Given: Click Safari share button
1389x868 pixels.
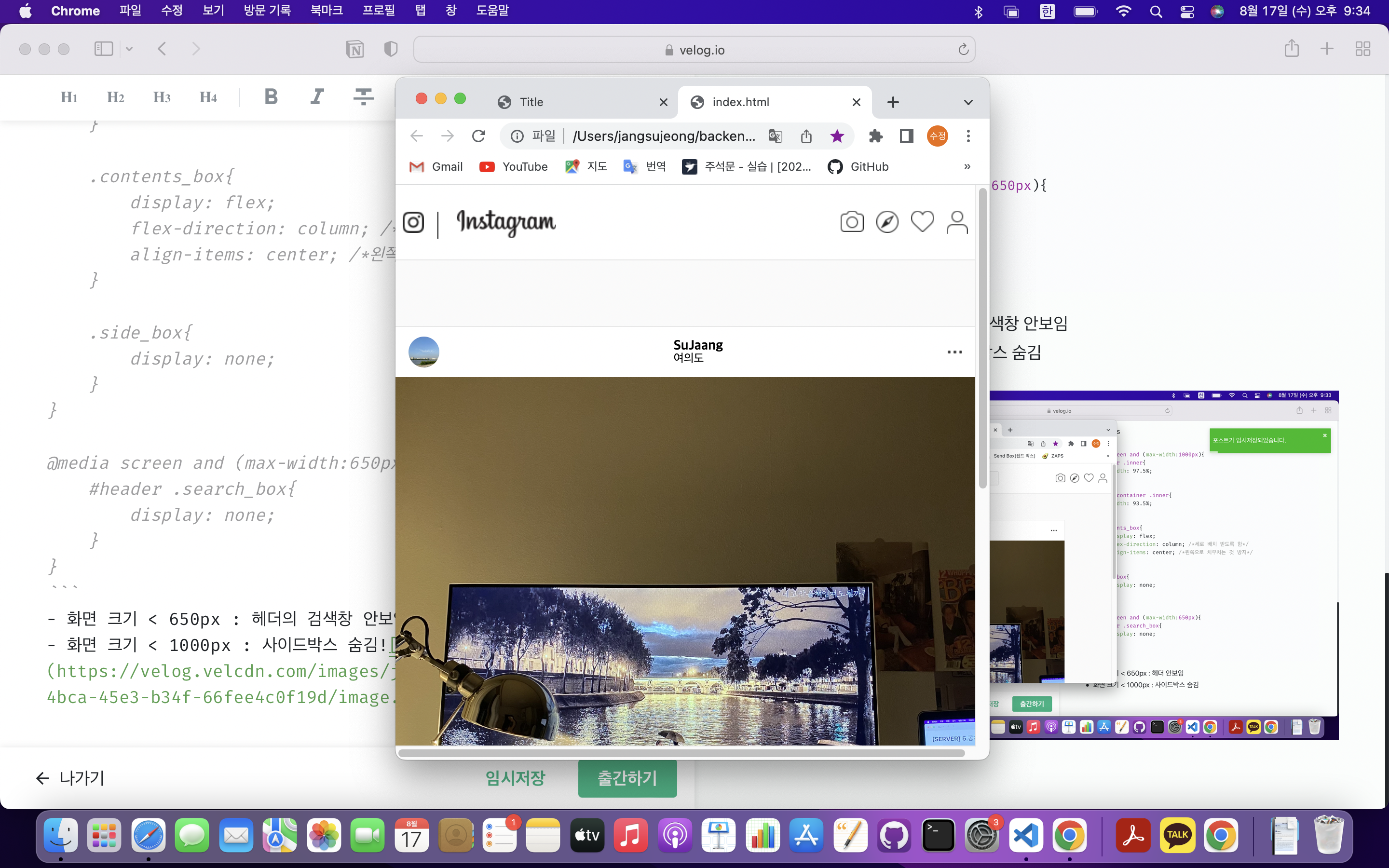Looking at the screenshot, I should [x=1292, y=48].
